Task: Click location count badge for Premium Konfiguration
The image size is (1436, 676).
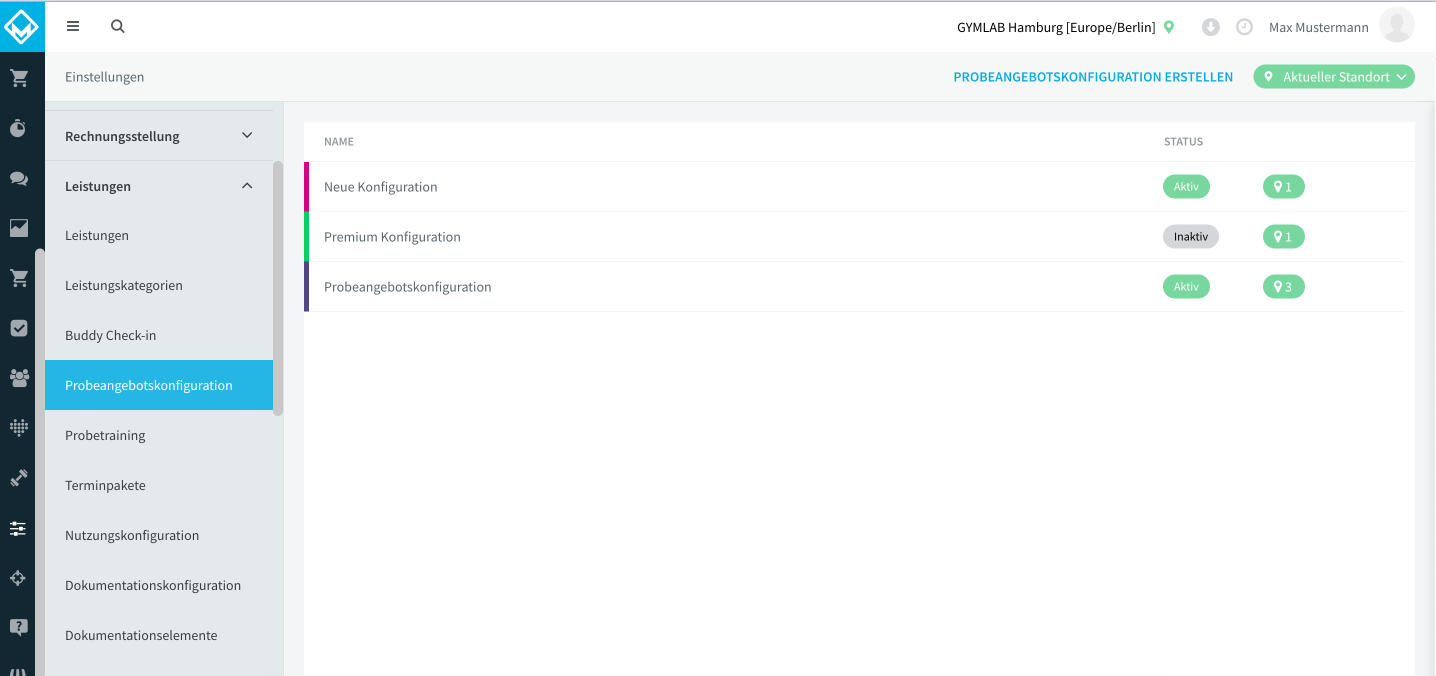Action: click(x=1284, y=237)
